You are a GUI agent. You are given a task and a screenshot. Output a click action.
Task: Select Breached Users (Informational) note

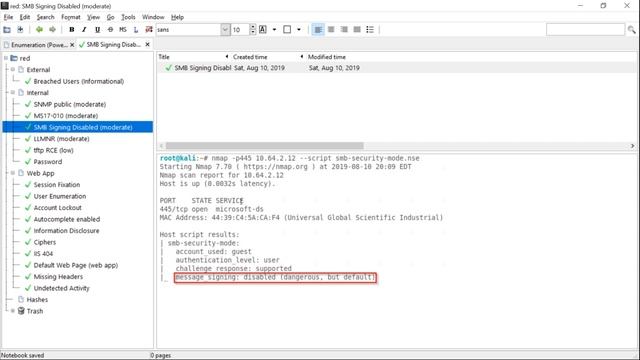tap(79, 81)
